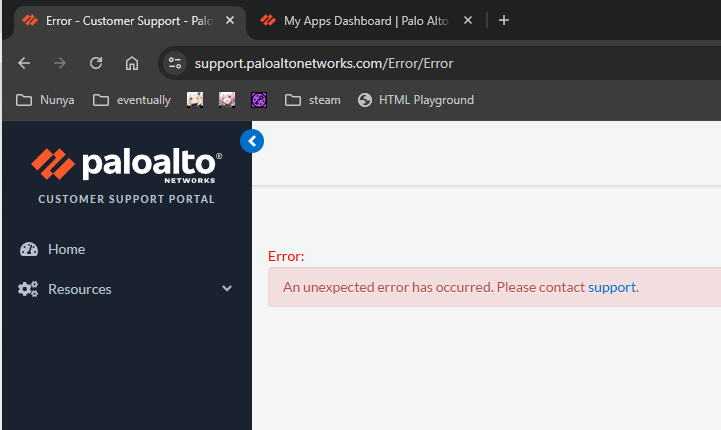Close the Error - Customer Support tab
The image size is (721, 430).
coord(230,20)
